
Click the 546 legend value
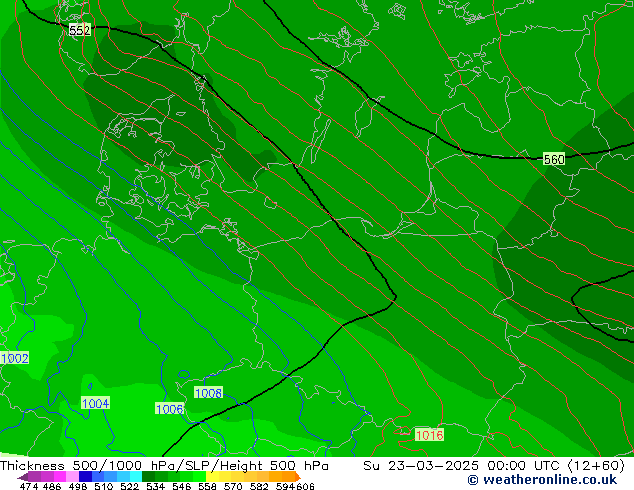pos(181,486)
